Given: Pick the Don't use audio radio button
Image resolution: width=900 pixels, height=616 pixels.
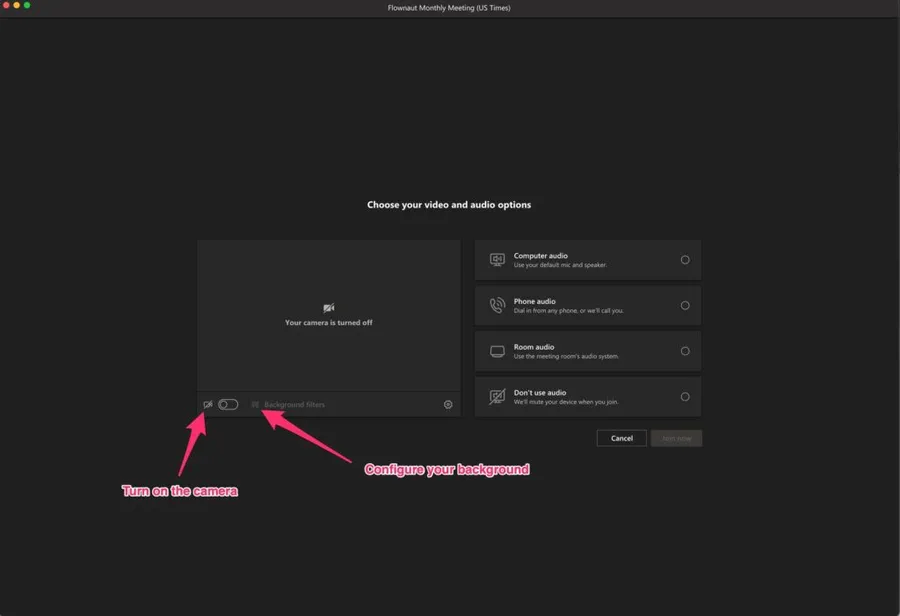Looking at the screenshot, I should coord(685,397).
